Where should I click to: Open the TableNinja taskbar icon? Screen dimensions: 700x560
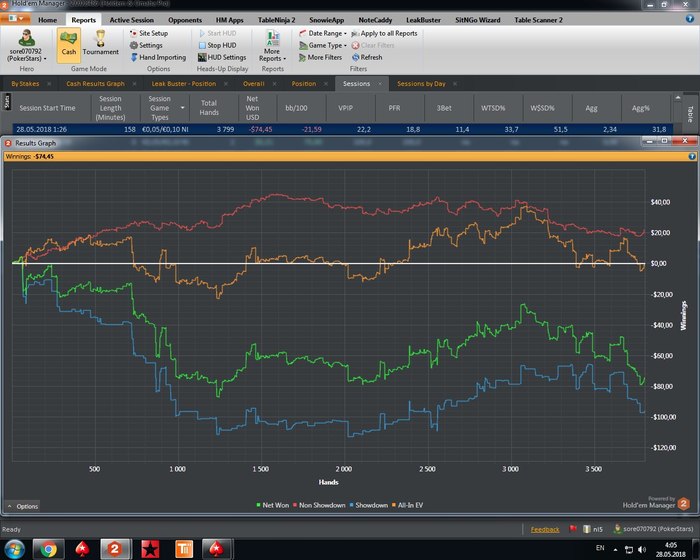tap(183, 549)
